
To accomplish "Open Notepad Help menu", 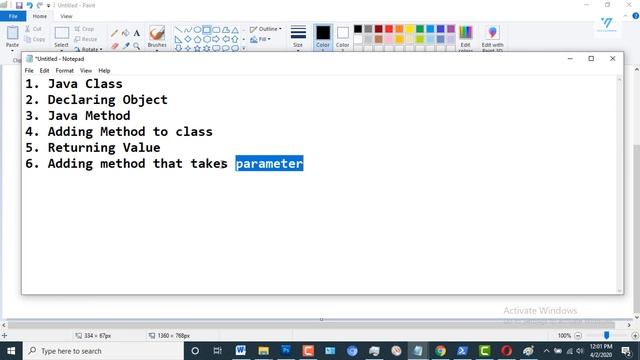I will click(x=104, y=71).
